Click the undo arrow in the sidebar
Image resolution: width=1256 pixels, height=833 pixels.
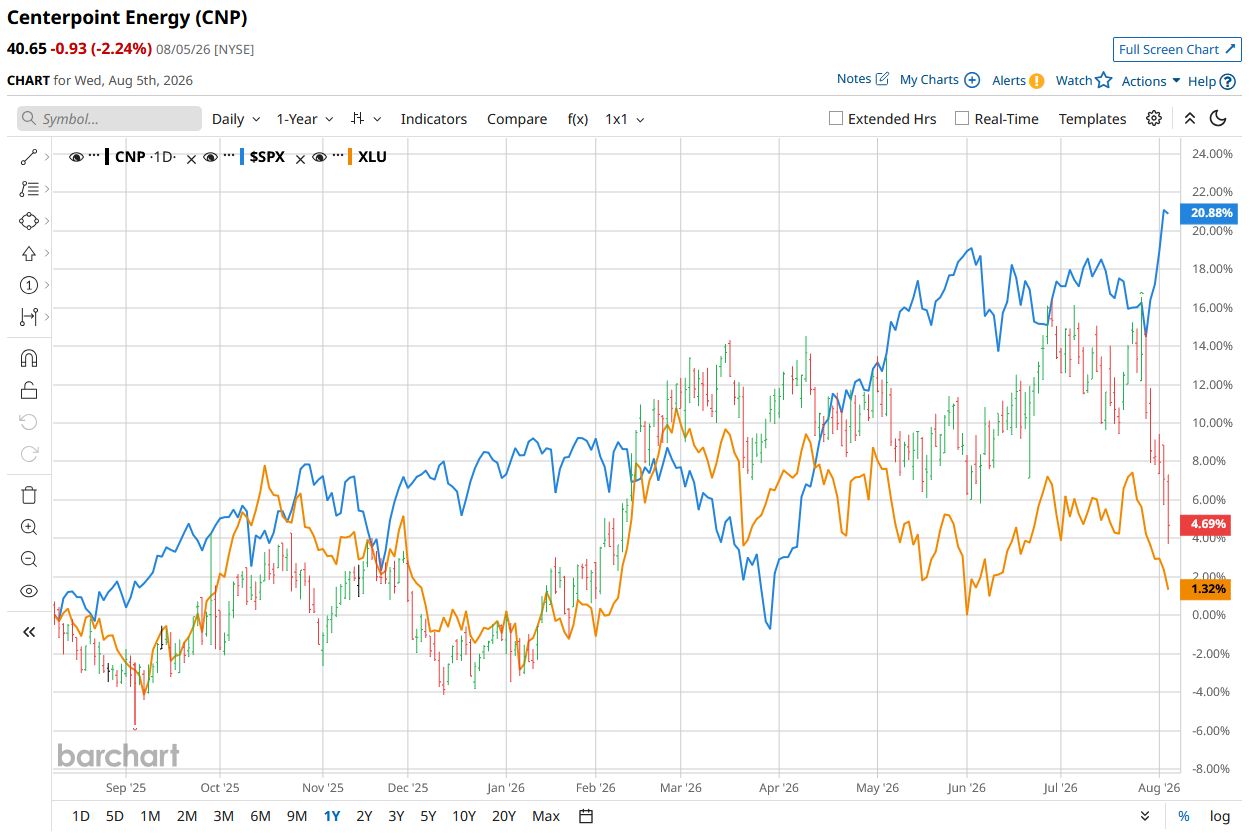point(28,422)
